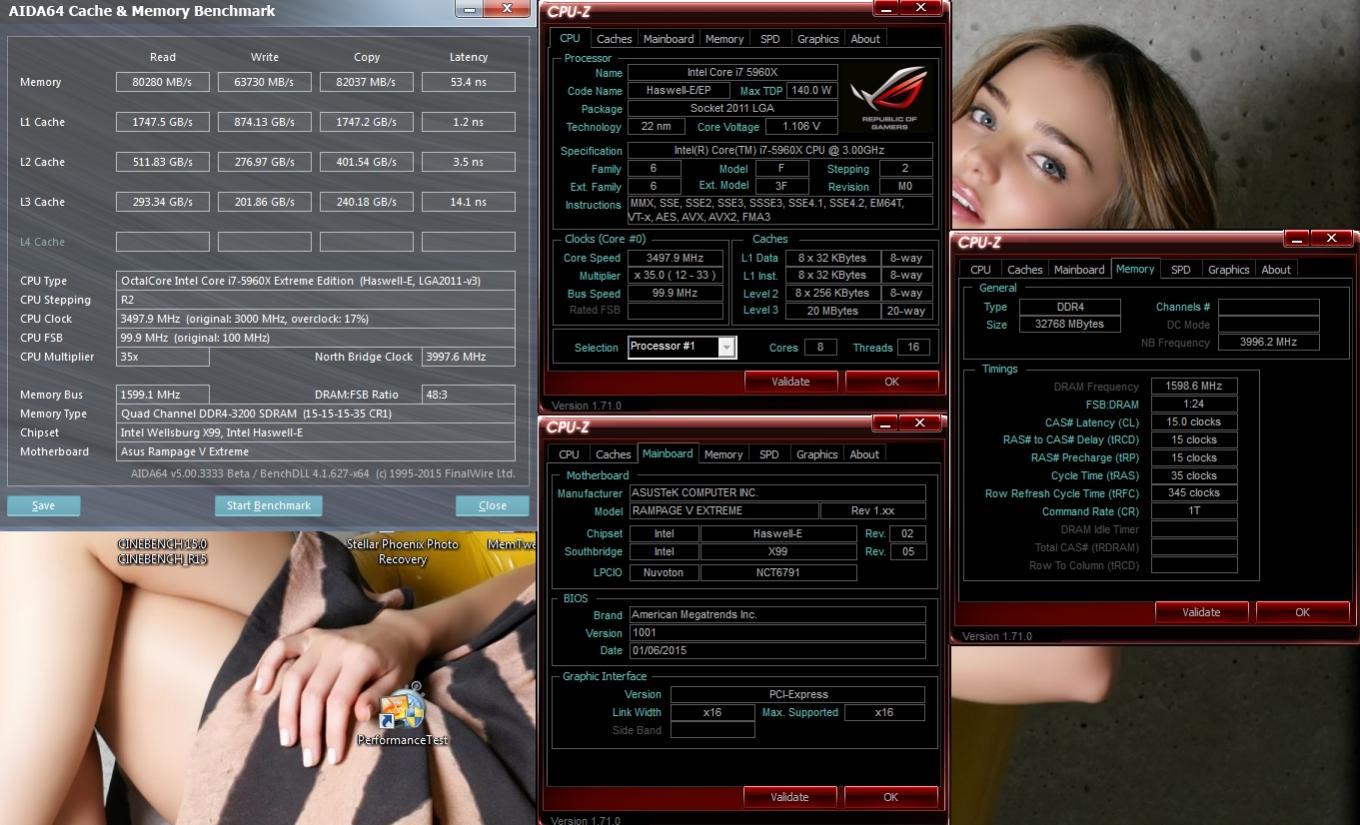Click the CPU Clock field showing 3497.9 MHz

coord(316,319)
